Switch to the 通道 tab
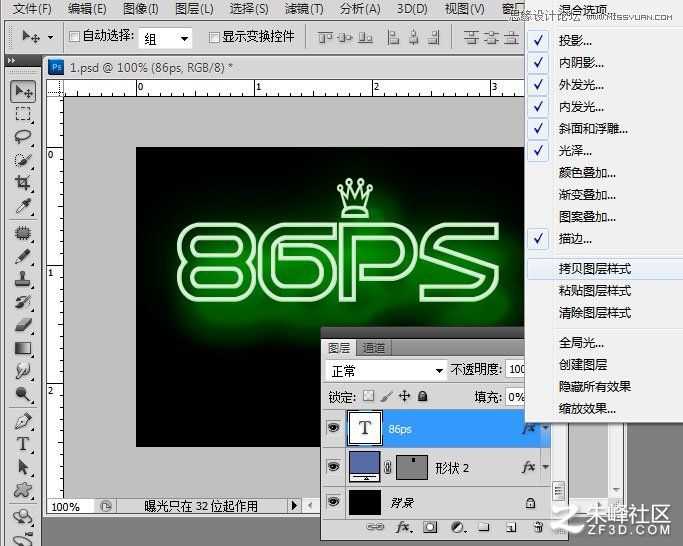 pyautogui.click(x=374, y=348)
